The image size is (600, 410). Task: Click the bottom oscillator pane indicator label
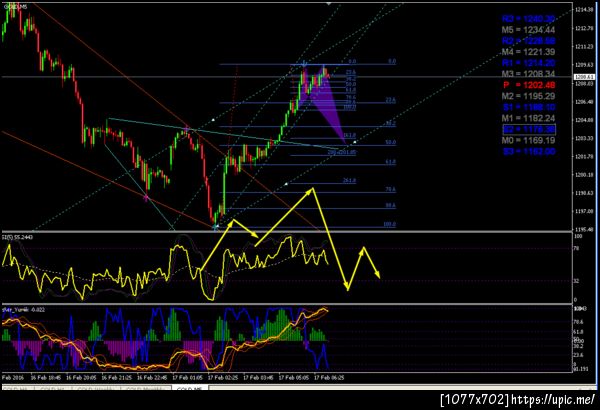tap(23, 309)
